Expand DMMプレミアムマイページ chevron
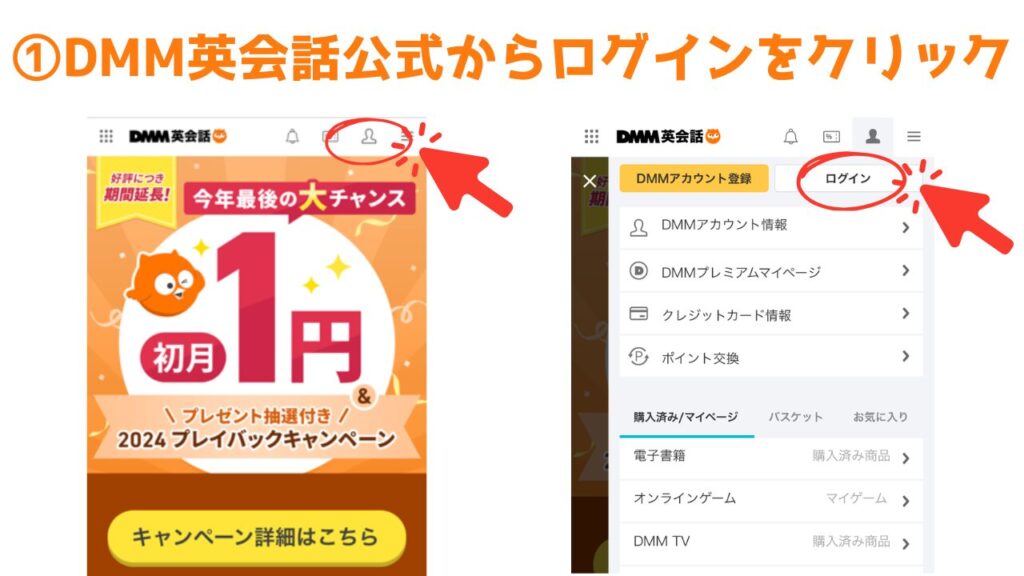1024x576 pixels. tap(906, 270)
